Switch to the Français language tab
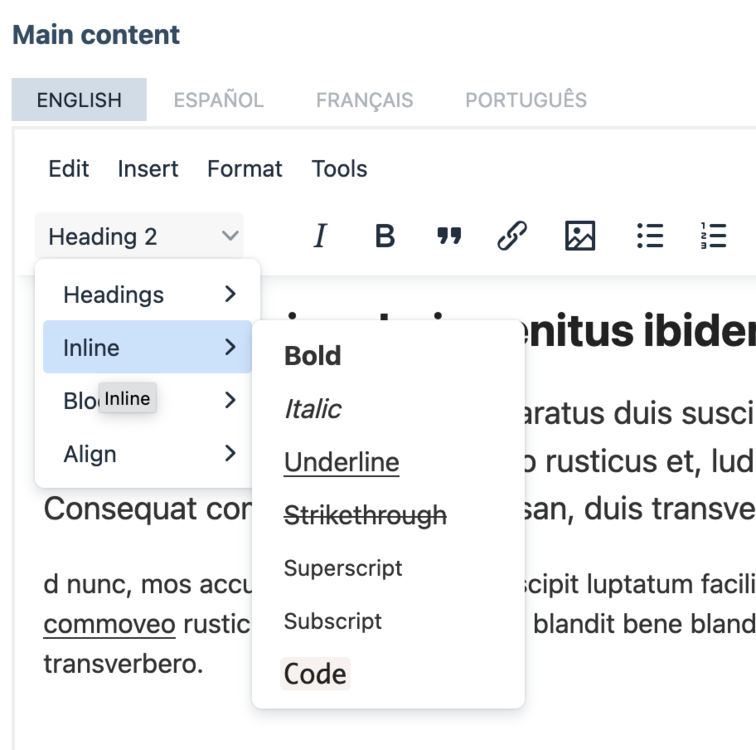Viewport: 756px width, 750px height. 364,100
